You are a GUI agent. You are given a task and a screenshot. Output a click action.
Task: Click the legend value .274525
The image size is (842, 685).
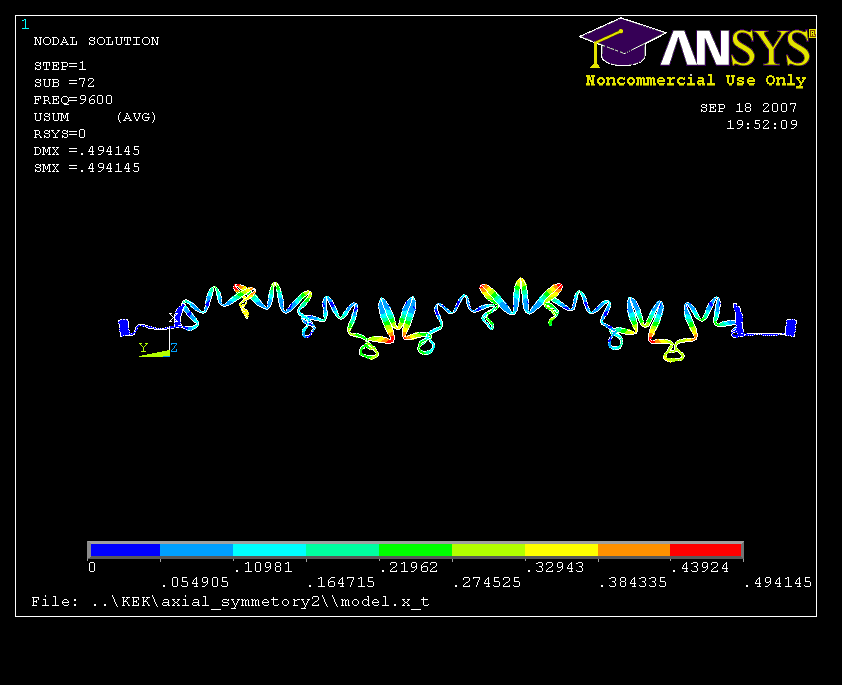pyautogui.click(x=487, y=582)
